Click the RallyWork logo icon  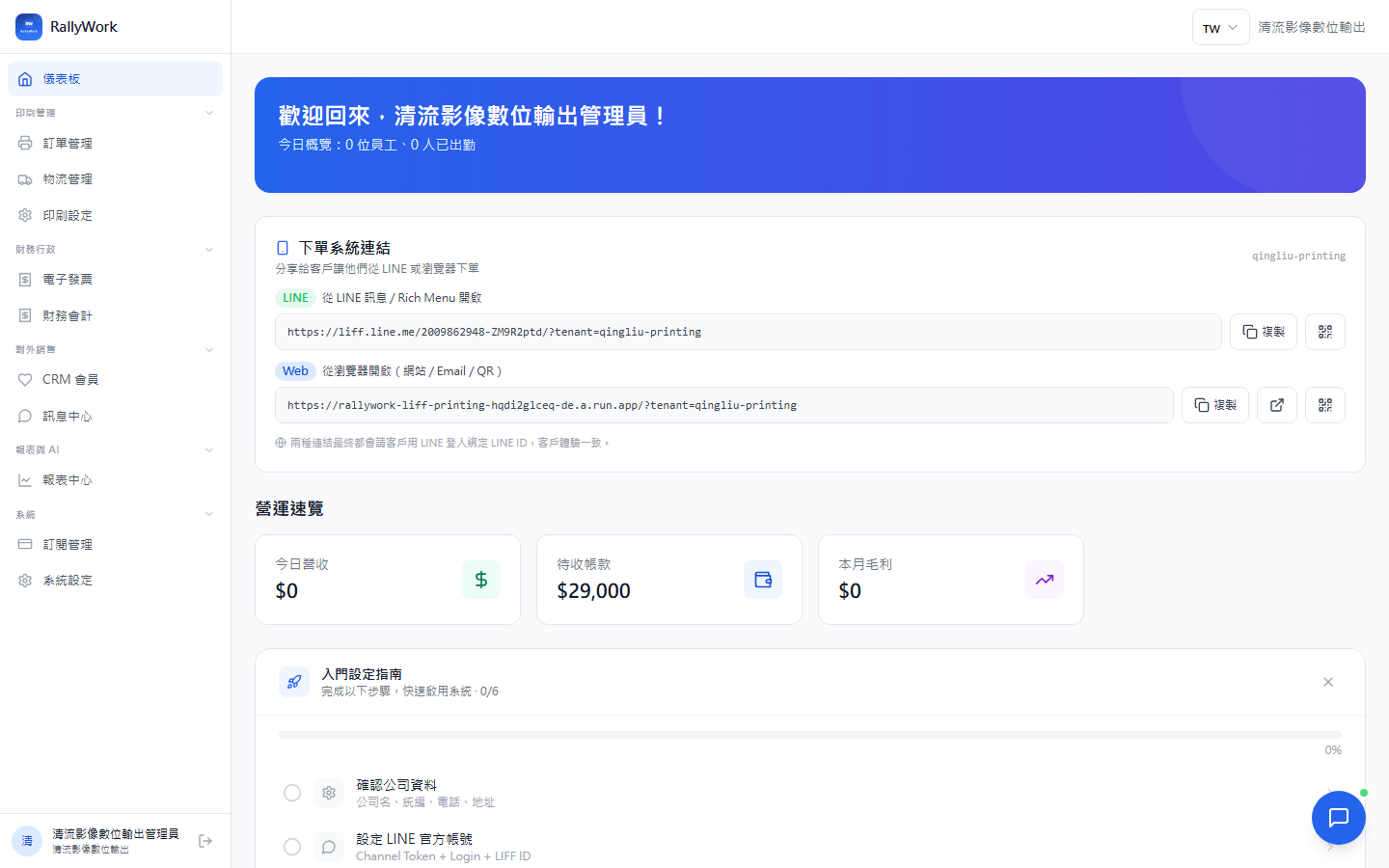click(x=29, y=27)
